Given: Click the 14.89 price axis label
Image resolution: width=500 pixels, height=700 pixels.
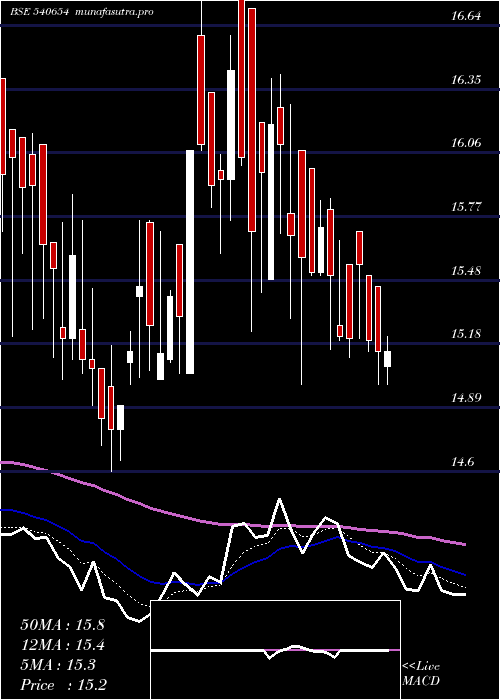Looking at the screenshot, I should click(466, 397).
